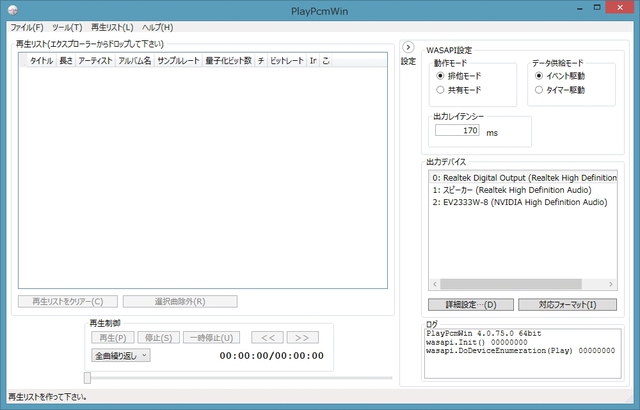Screen dimensions: 640x410
Task: Open the ファイル(F) menu
Action: coord(27,27)
